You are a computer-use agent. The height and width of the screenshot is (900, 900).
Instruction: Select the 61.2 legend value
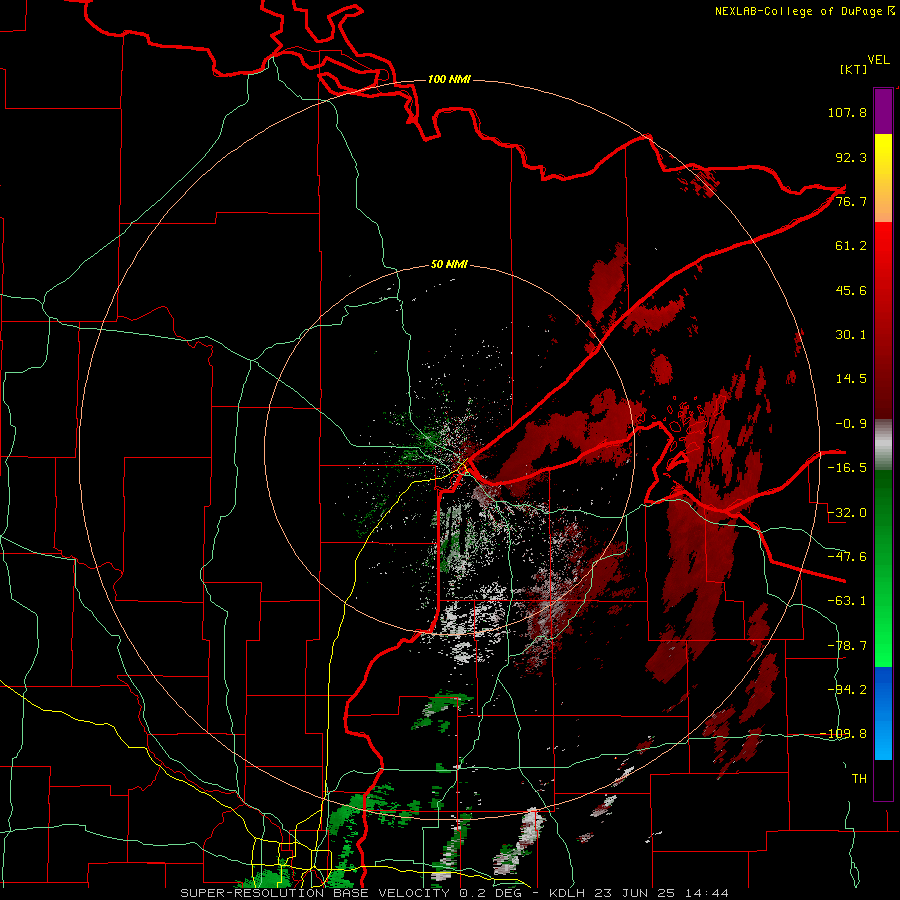point(851,246)
